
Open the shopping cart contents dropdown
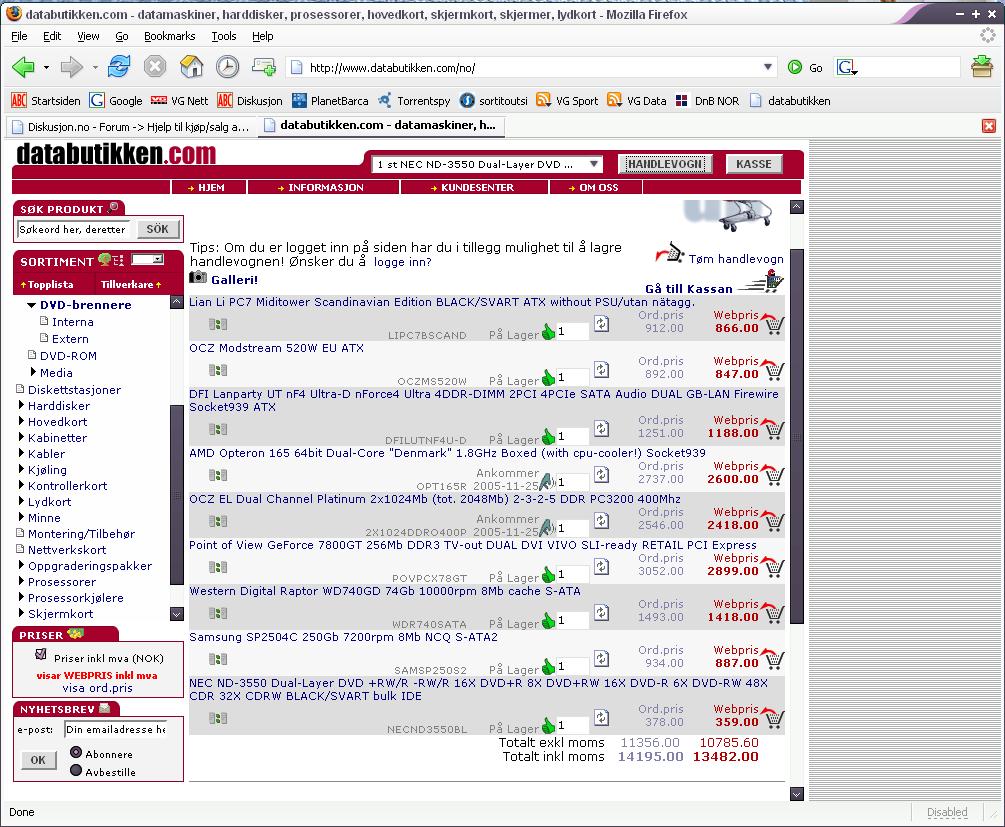(x=594, y=164)
